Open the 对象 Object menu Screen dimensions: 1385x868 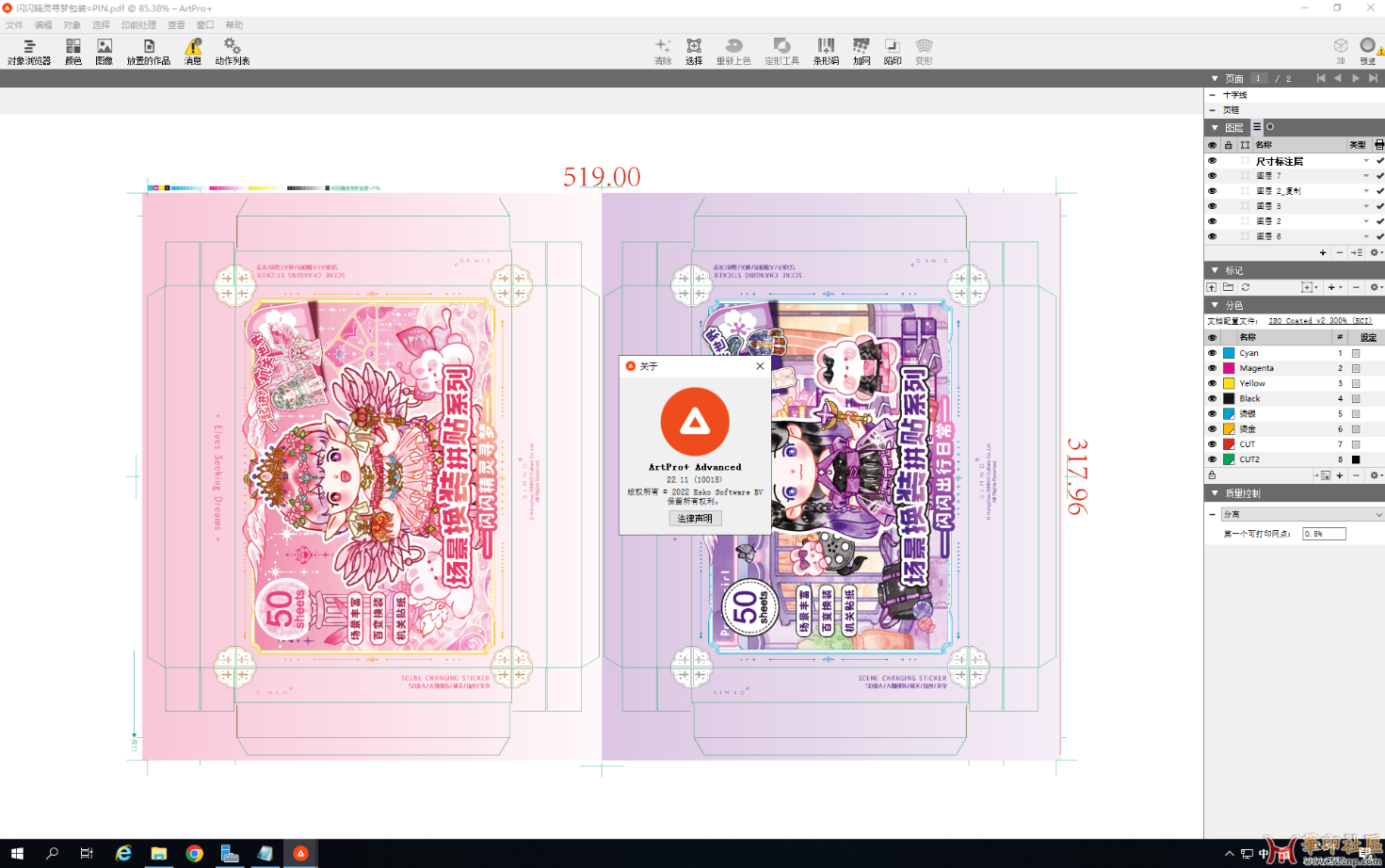pos(72,25)
